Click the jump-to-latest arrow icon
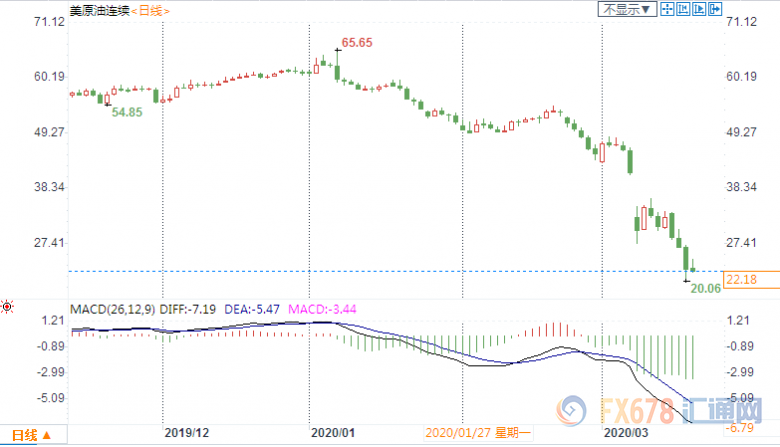 715,9
